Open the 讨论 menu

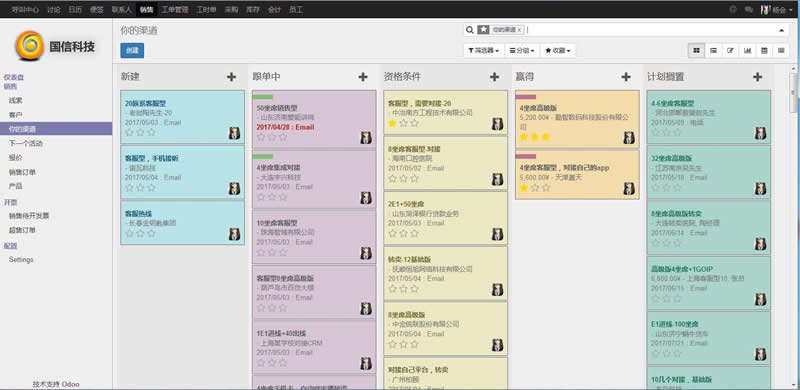click(x=53, y=9)
